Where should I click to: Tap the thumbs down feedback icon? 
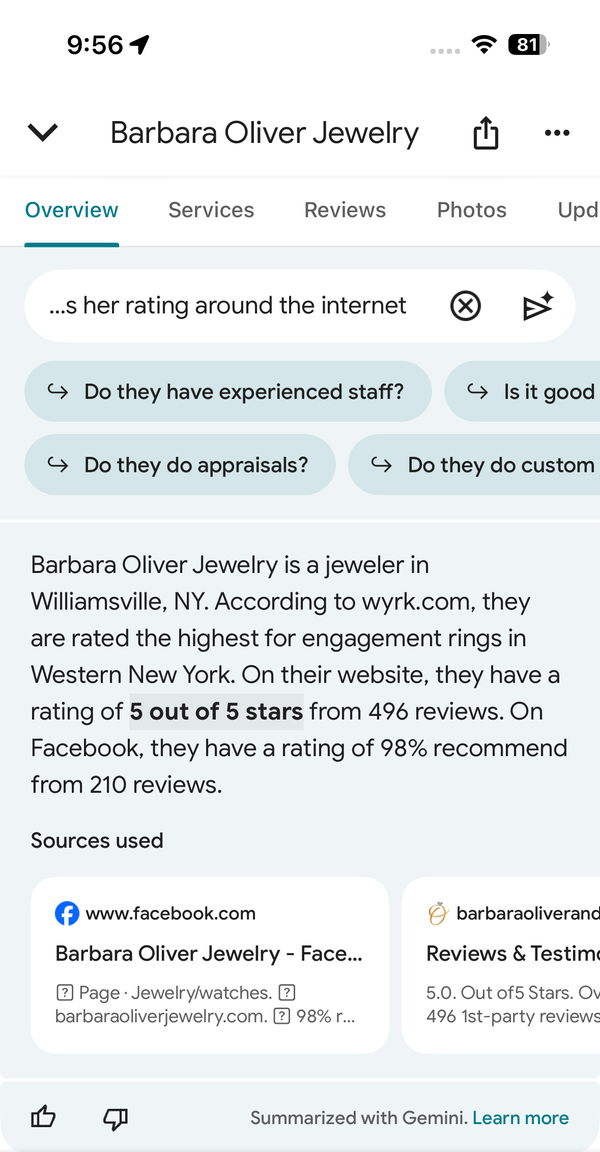pyautogui.click(x=115, y=1119)
